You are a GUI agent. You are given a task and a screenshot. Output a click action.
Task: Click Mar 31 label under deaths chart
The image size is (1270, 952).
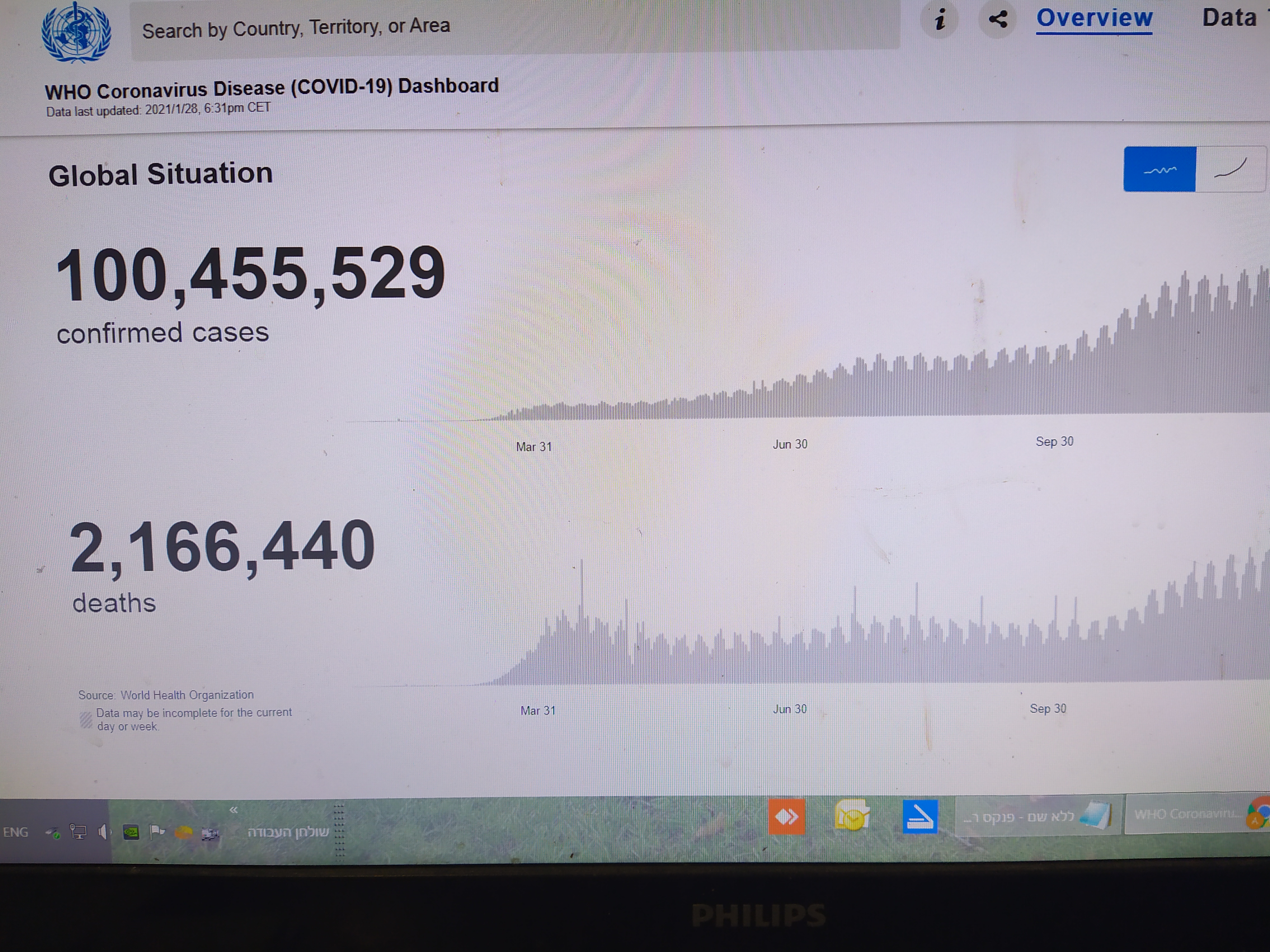pos(538,711)
